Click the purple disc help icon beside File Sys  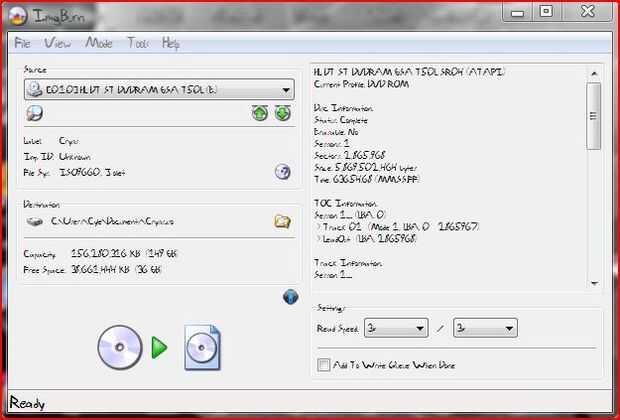pos(283,172)
